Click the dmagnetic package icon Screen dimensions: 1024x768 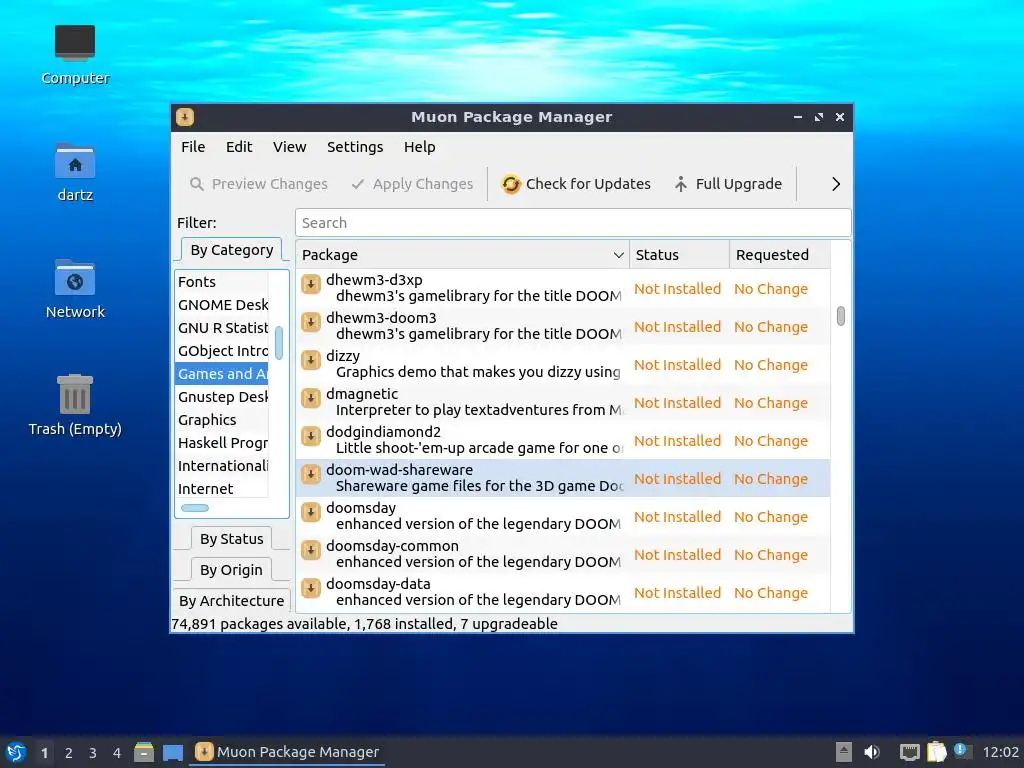[311, 398]
